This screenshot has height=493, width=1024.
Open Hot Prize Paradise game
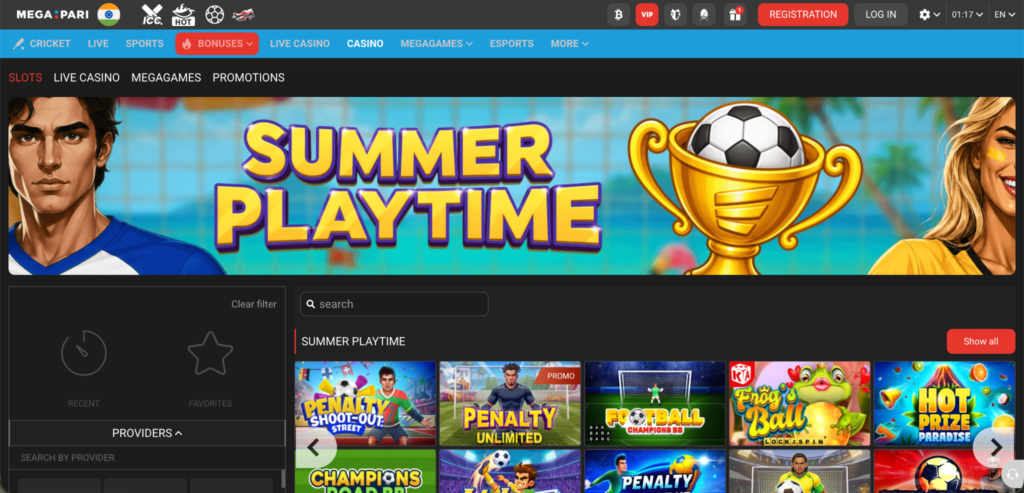tap(944, 404)
